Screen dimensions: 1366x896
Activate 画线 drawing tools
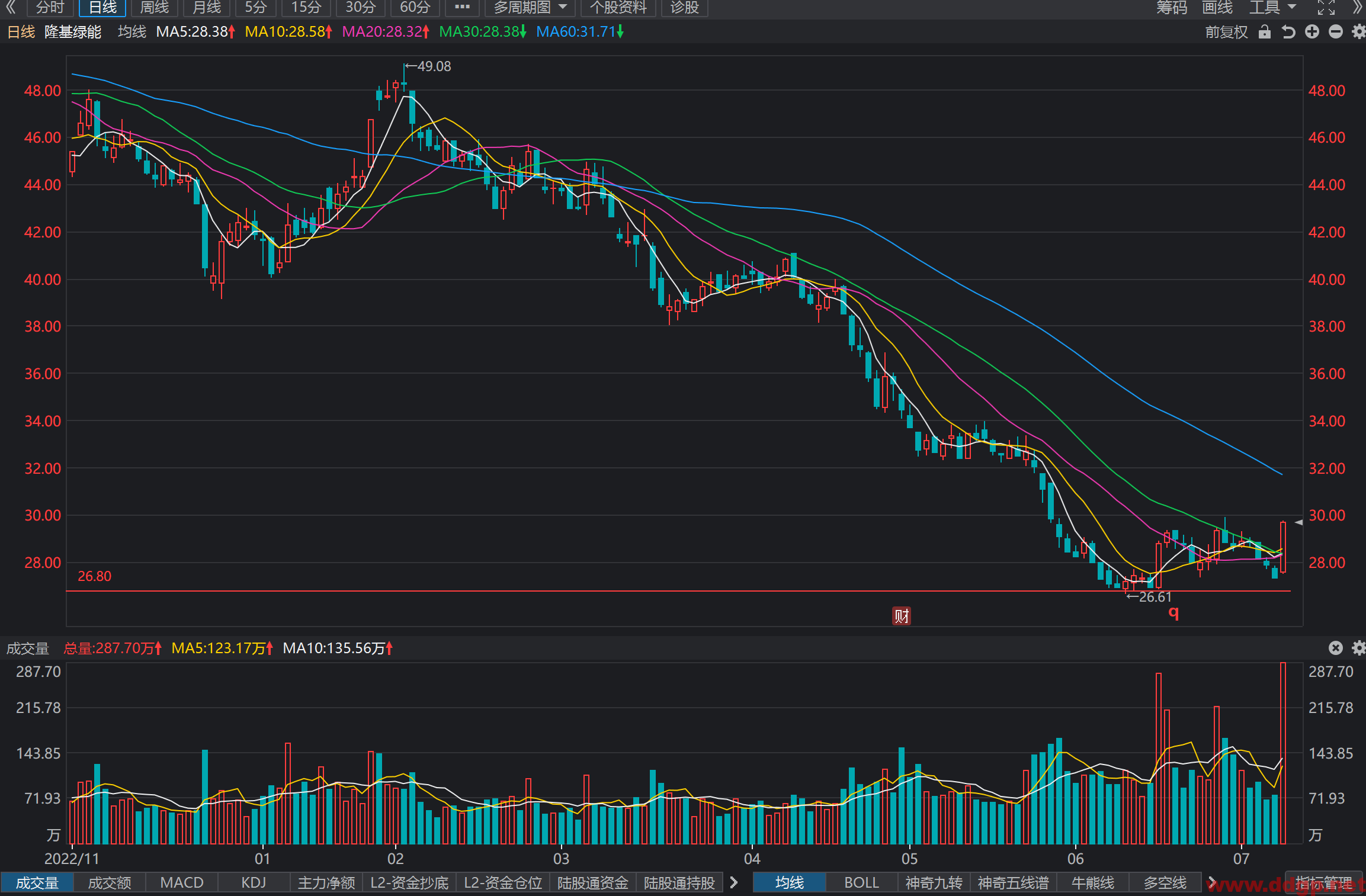[x=1217, y=7]
